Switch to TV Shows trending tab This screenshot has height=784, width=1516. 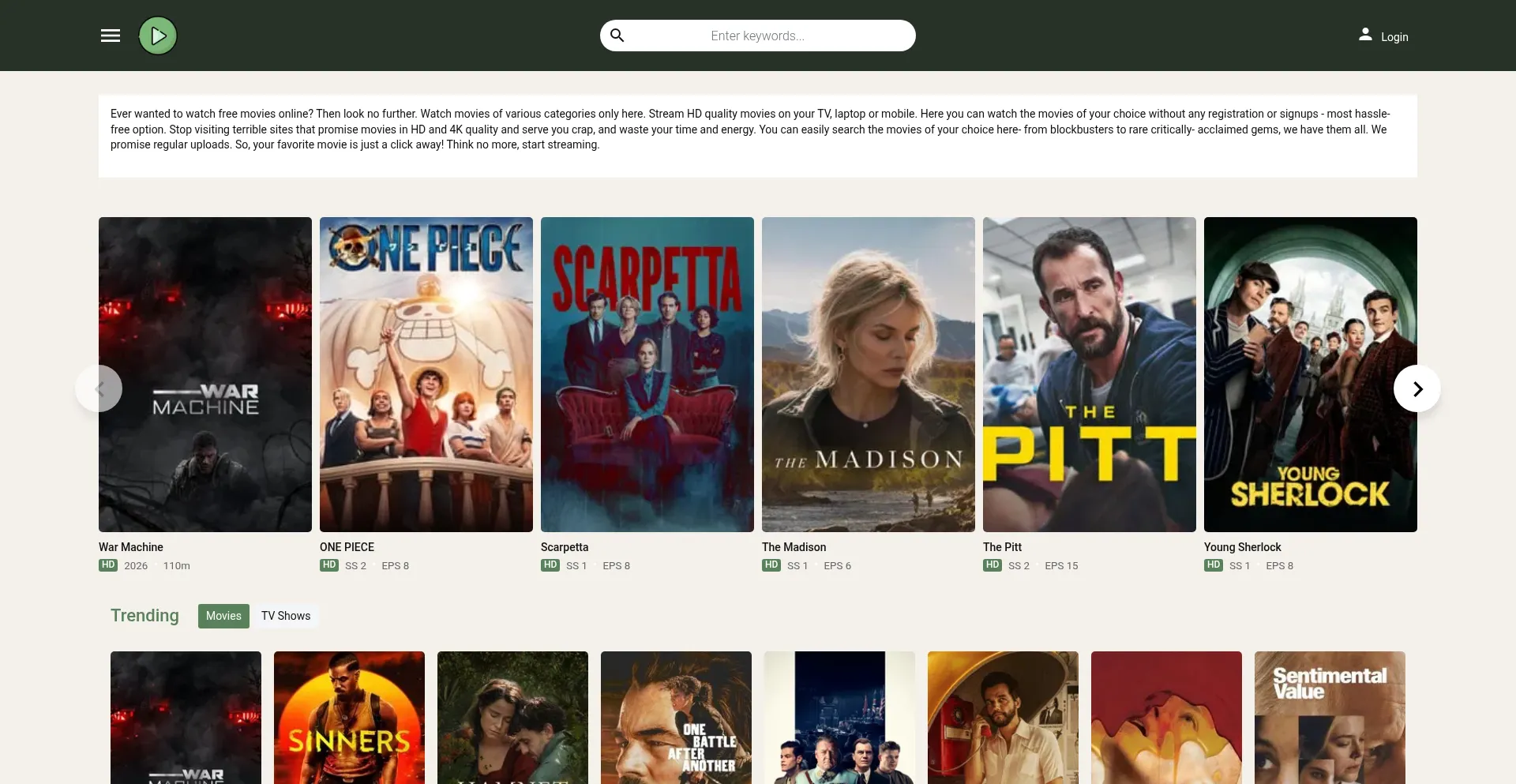pos(286,616)
